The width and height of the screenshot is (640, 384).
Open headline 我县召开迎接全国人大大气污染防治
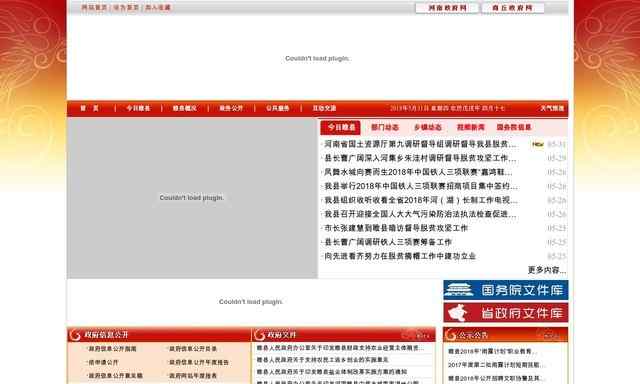tap(420, 214)
